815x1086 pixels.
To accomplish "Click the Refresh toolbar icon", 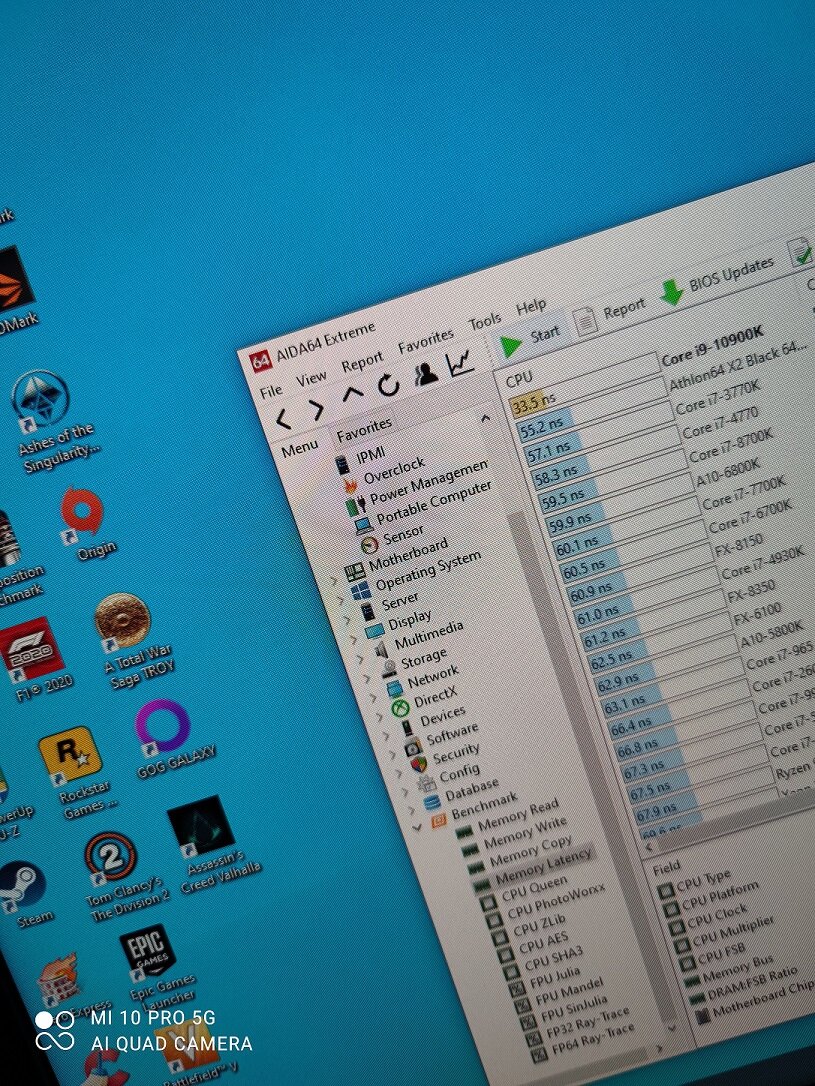I will coord(388,385).
